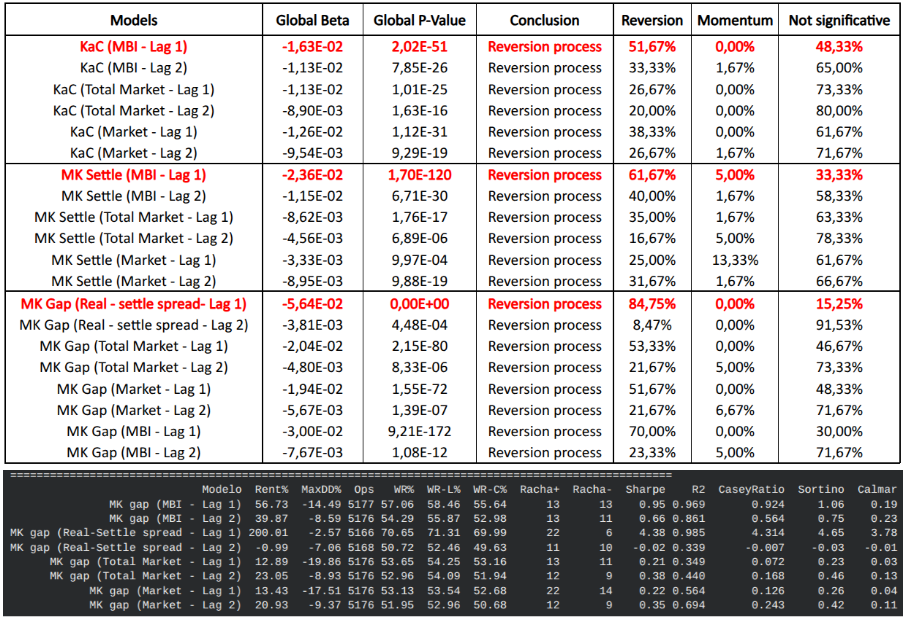This screenshot has width=905, height=617.
Task: Select 'MK Settle (Total Market - Lag 2)' cell
Action: [x=134, y=238]
